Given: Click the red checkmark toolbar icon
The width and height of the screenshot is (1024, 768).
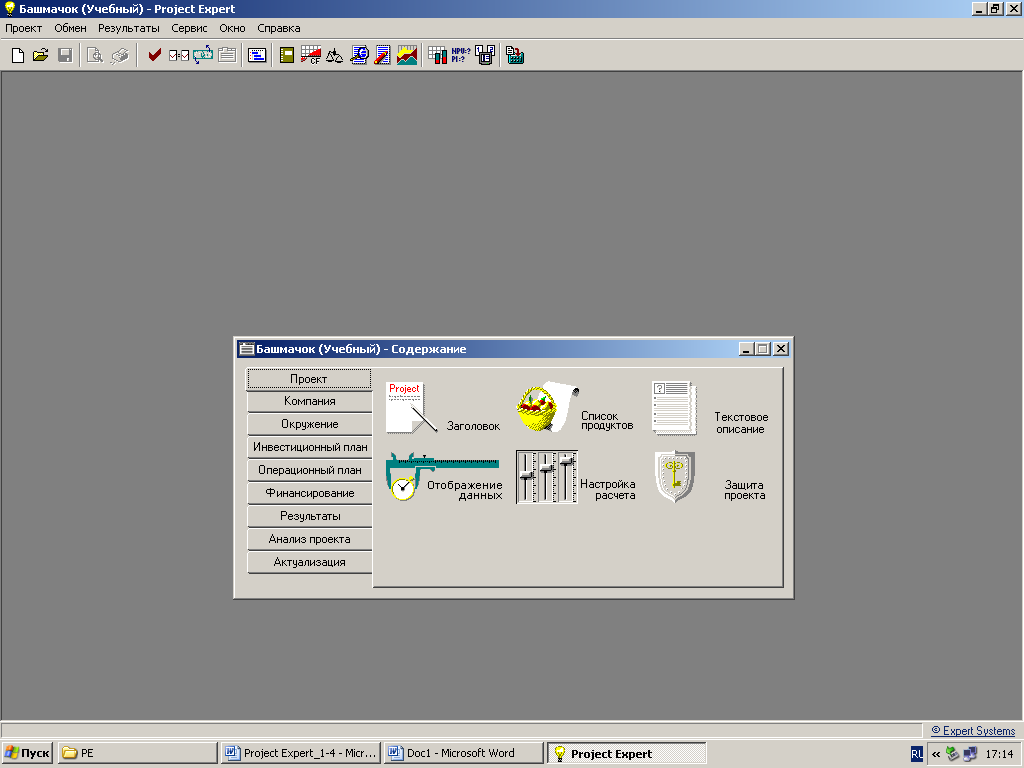Looking at the screenshot, I should click(x=154, y=56).
